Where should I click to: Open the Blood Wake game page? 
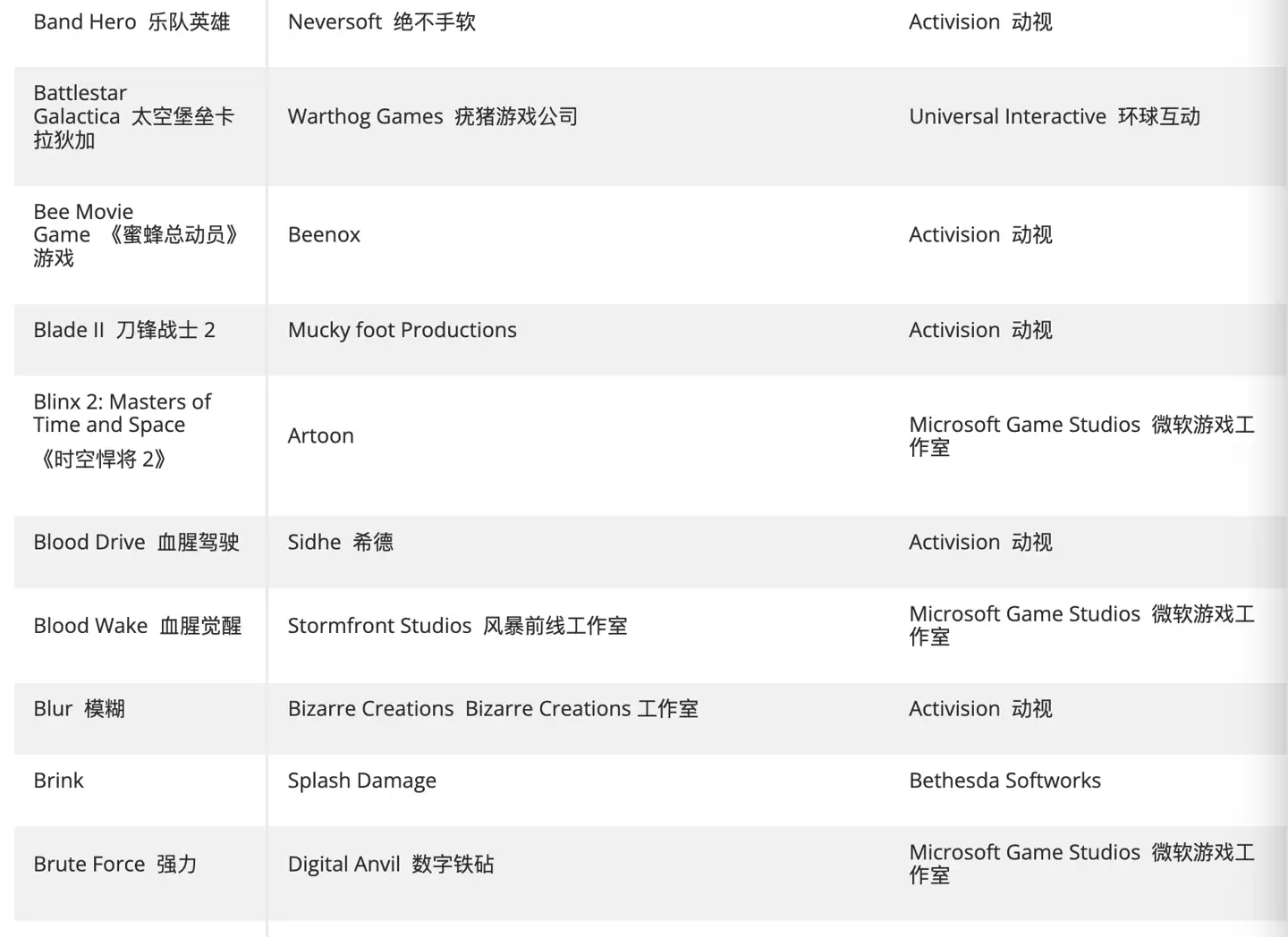[136, 625]
